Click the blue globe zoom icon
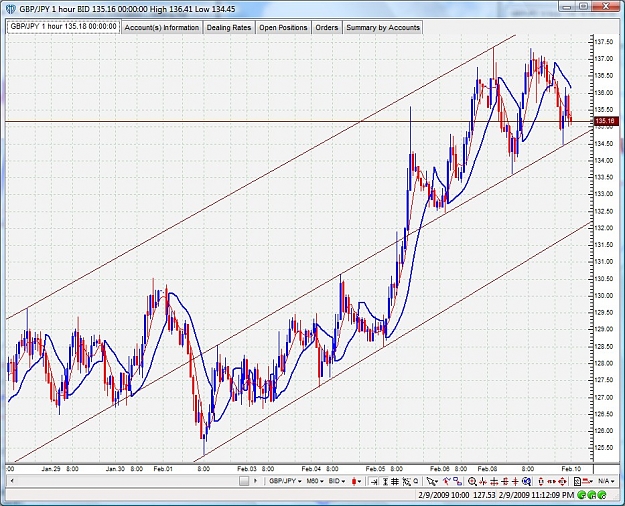The height and width of the screenshot is (506, 625). click(527, 482)
